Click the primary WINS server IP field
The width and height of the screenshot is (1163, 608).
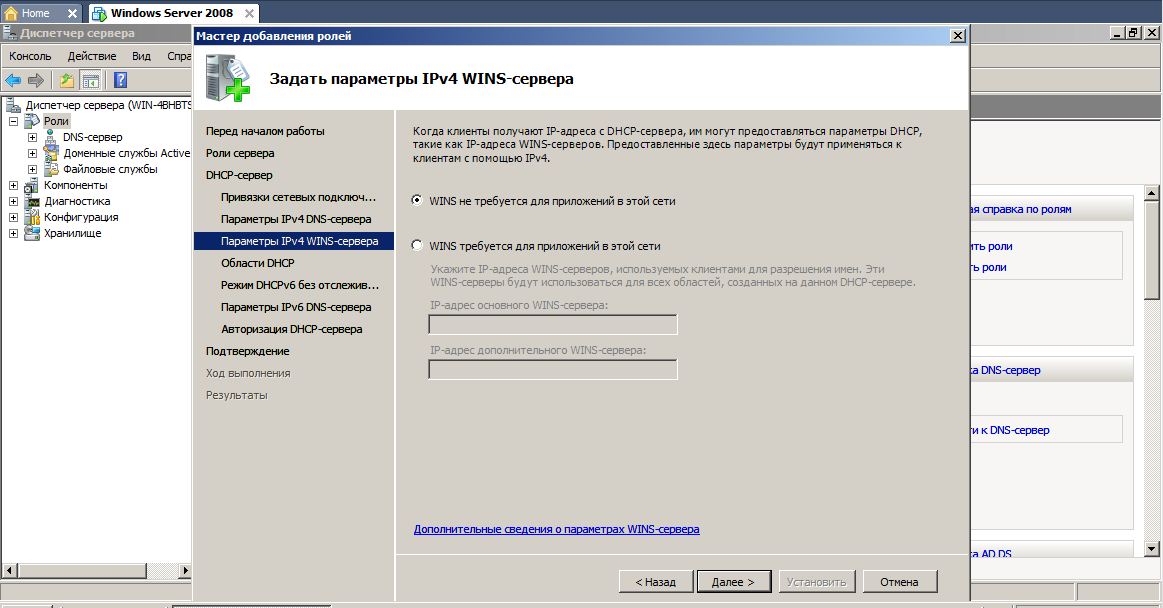coord(553,325)
